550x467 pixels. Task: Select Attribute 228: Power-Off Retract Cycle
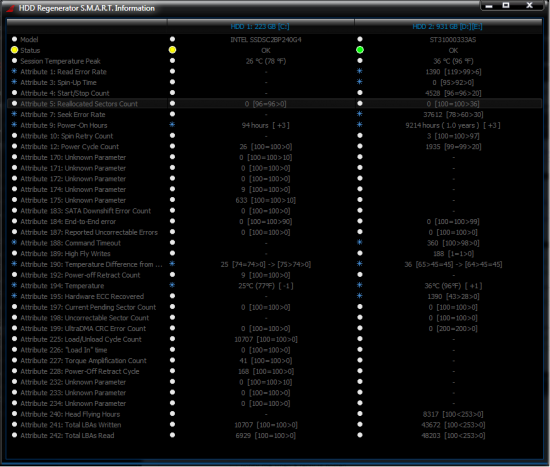[80, 372]
